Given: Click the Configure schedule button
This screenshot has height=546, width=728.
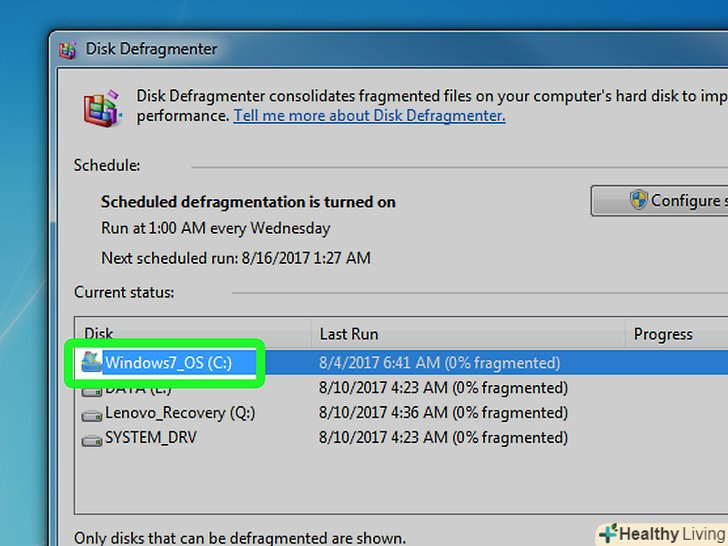Looking at the screenshot, I should coord(659,201).
